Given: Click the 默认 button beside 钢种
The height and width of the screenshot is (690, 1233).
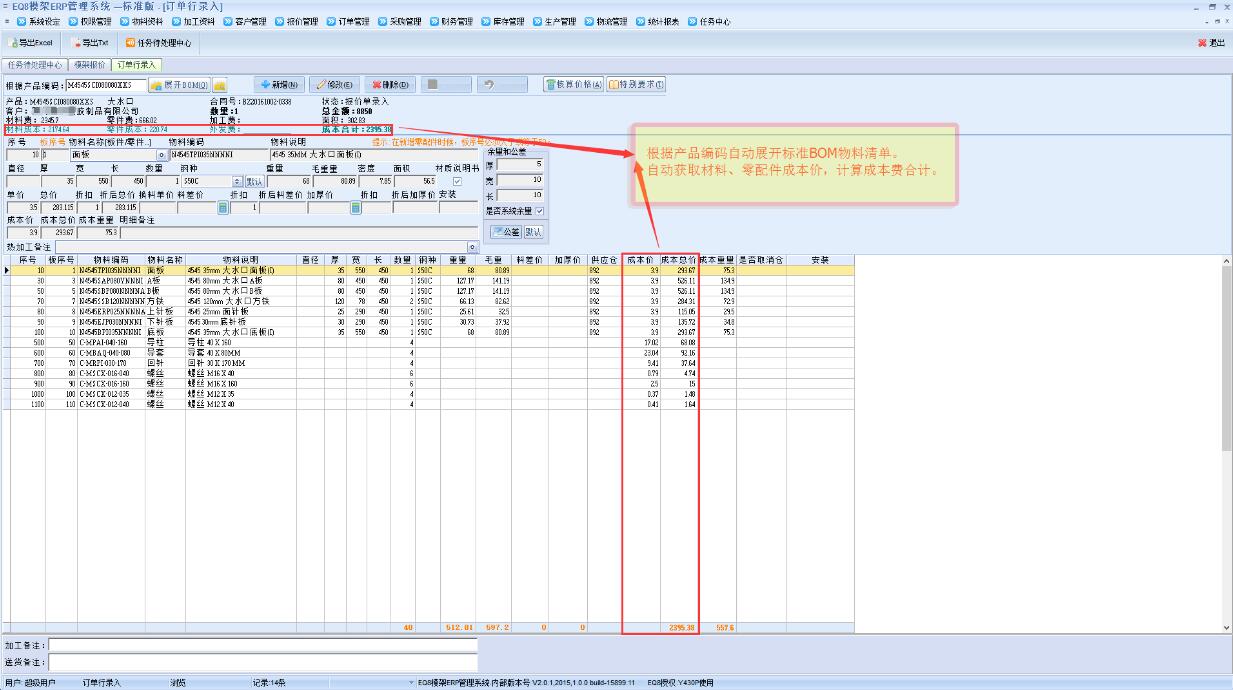Looking at the screenshot, I should 255,181.
